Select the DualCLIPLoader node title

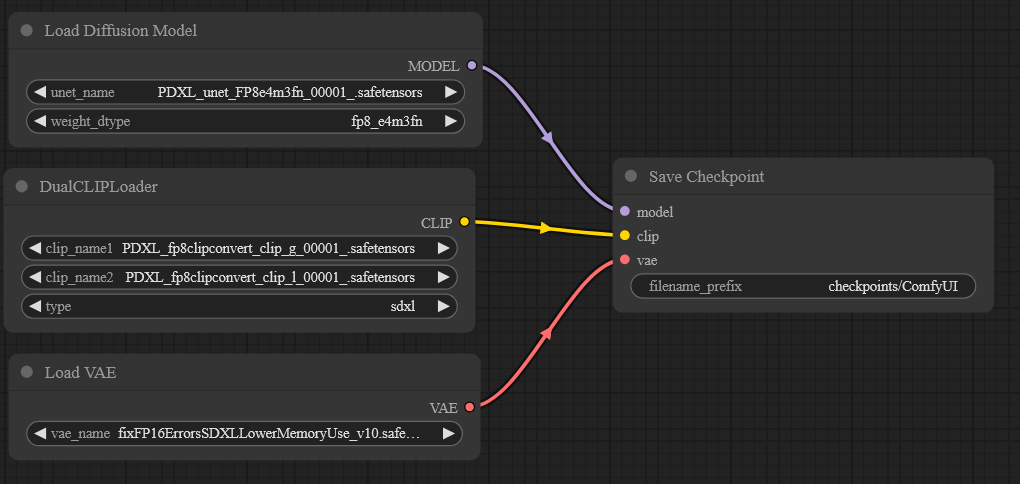98,187
